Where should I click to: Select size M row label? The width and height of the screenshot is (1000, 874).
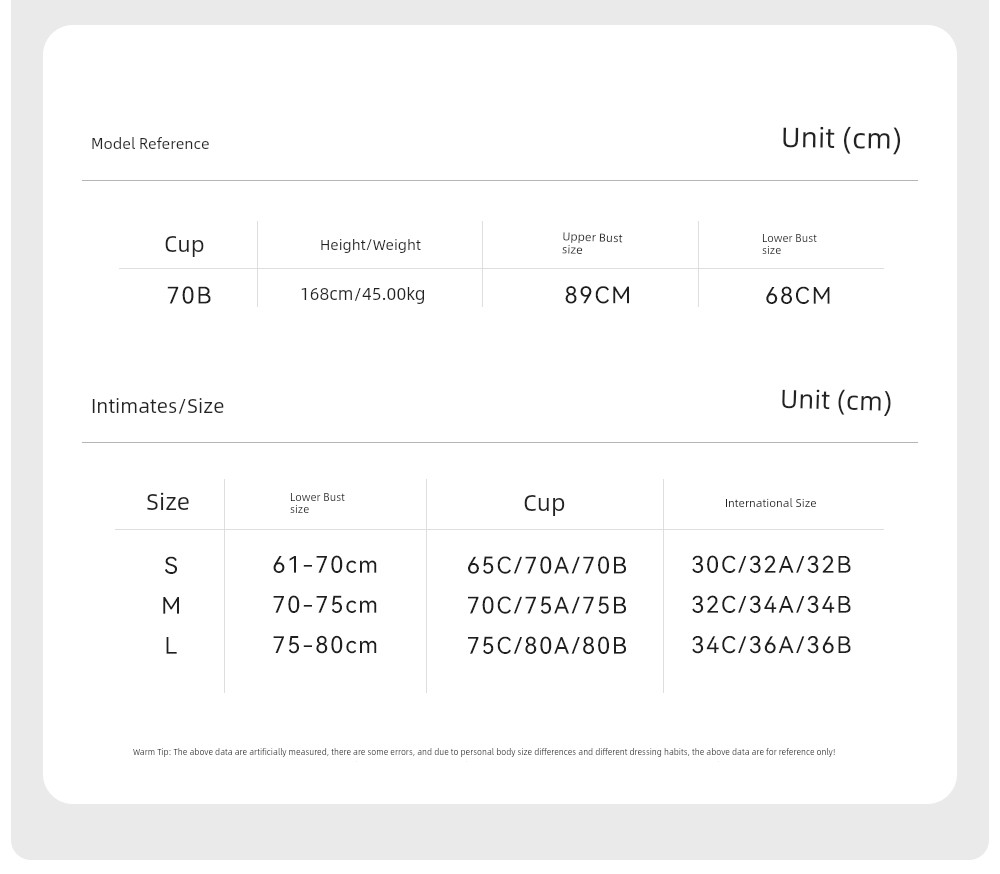pos(171,605)
